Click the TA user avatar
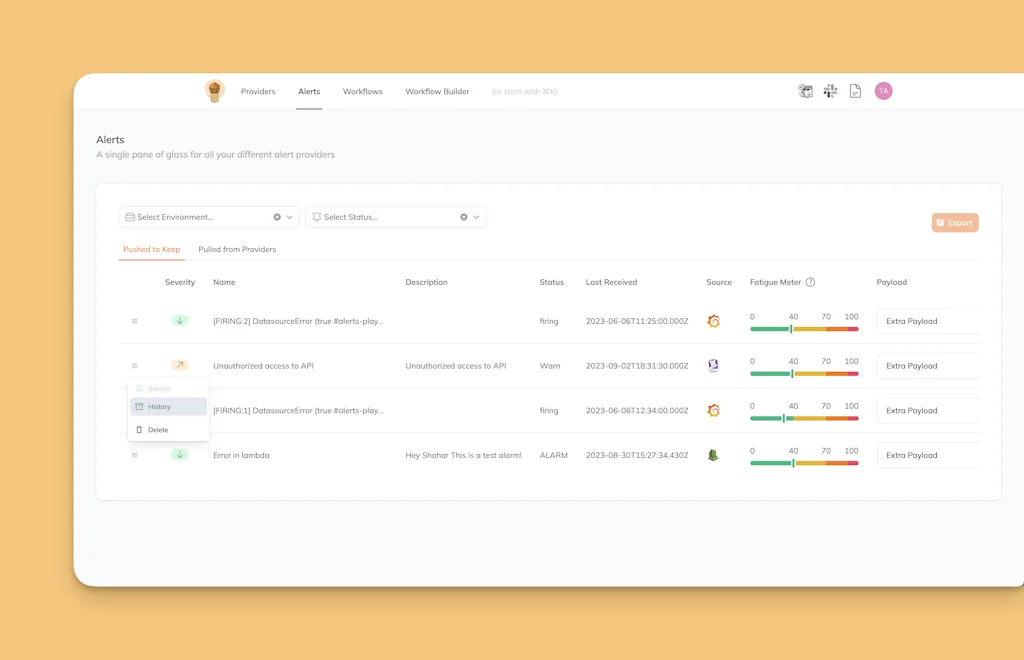This screenshot has width=1024, height=660. coord(883,91)
